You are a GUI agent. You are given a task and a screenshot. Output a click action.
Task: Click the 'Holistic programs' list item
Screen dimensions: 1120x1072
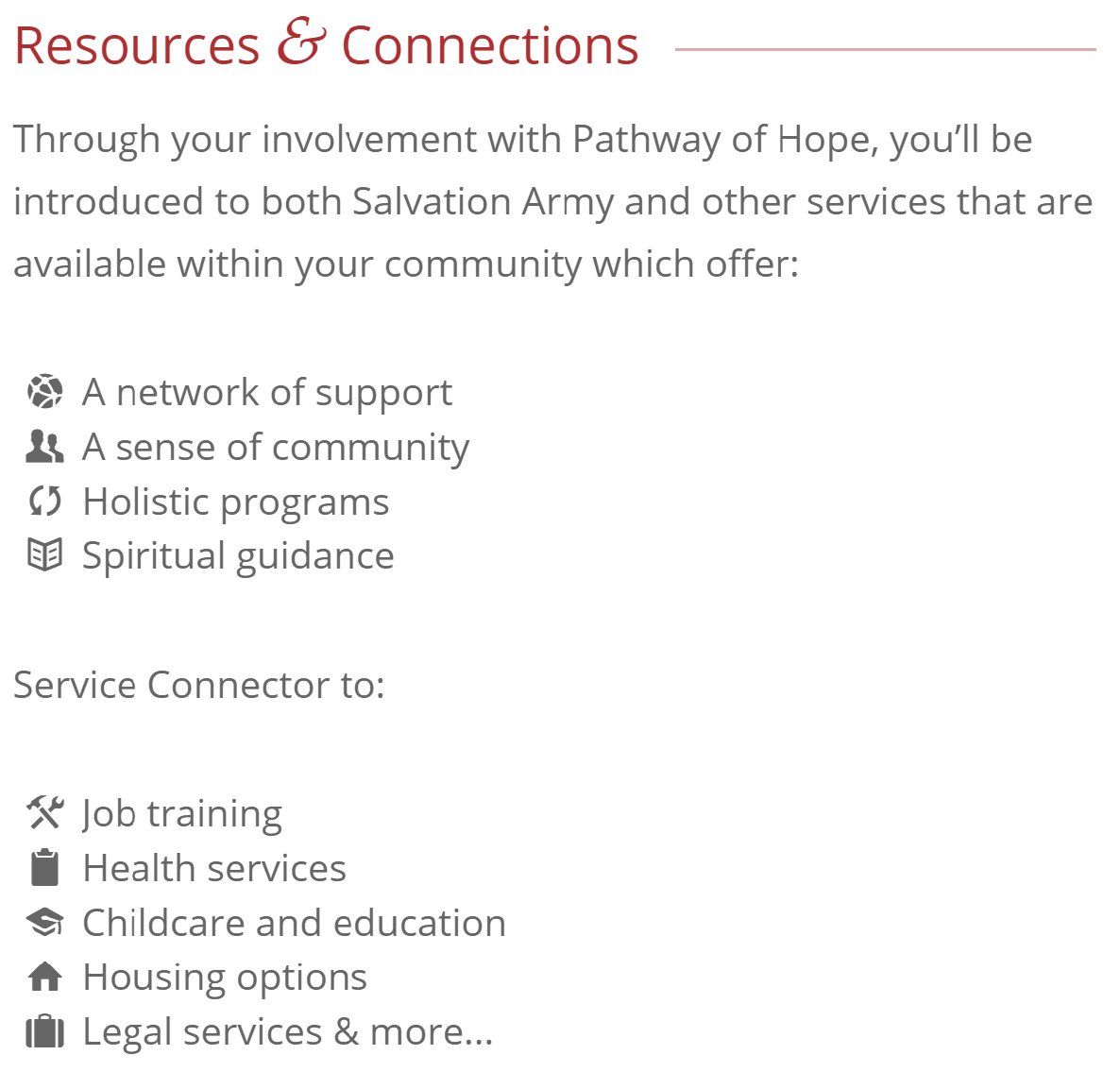(236, 502)
